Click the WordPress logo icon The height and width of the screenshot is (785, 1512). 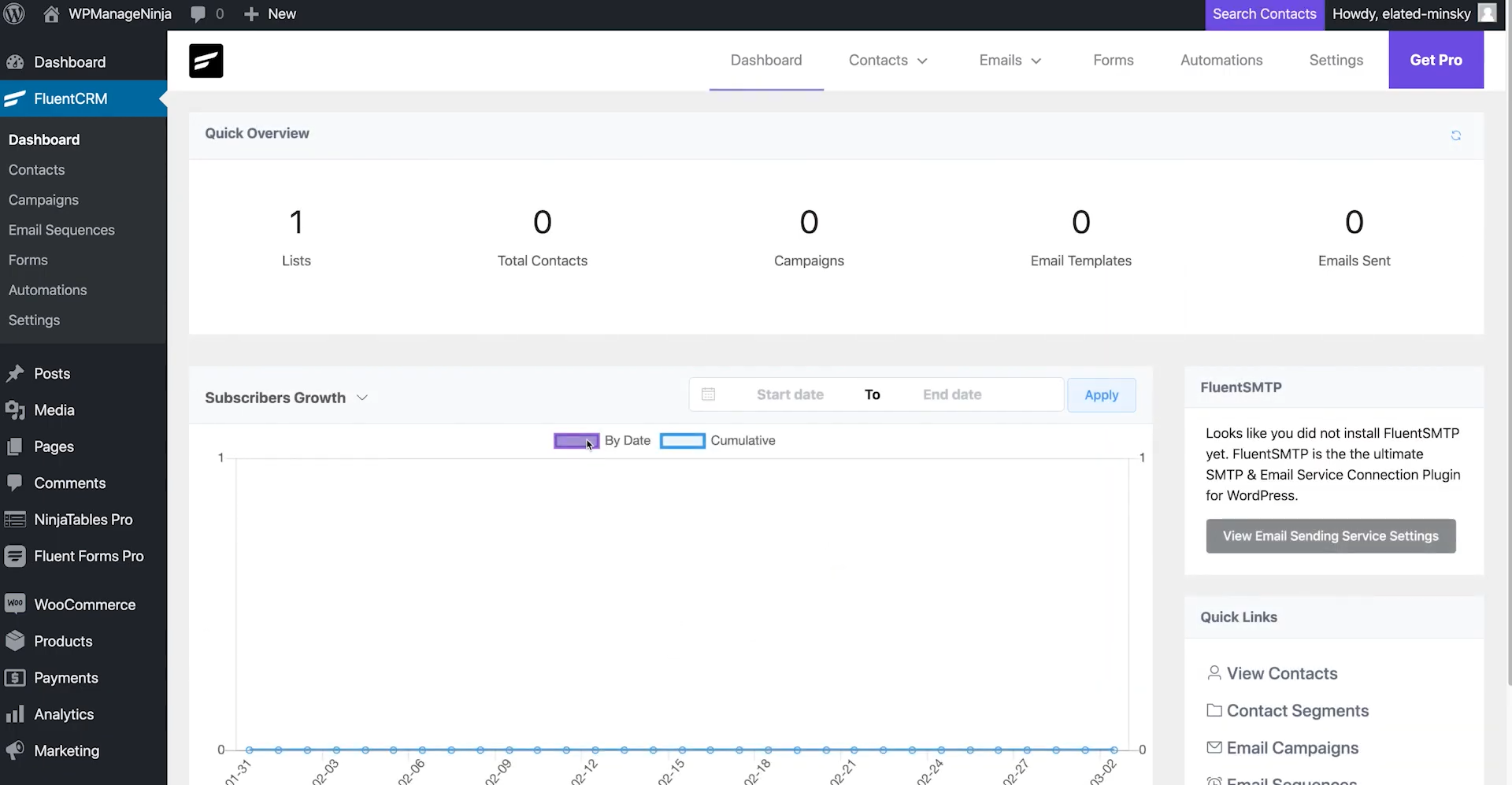pyautogui.click(x=14, y=13)
